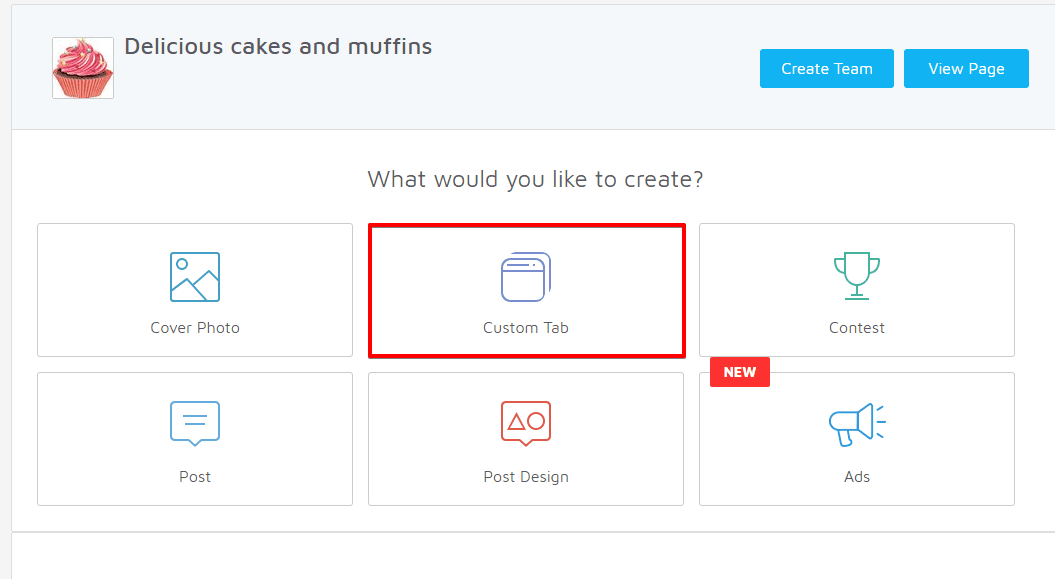Click the Contest trophy icon
1055x579 pixels.
coord(856,276)
